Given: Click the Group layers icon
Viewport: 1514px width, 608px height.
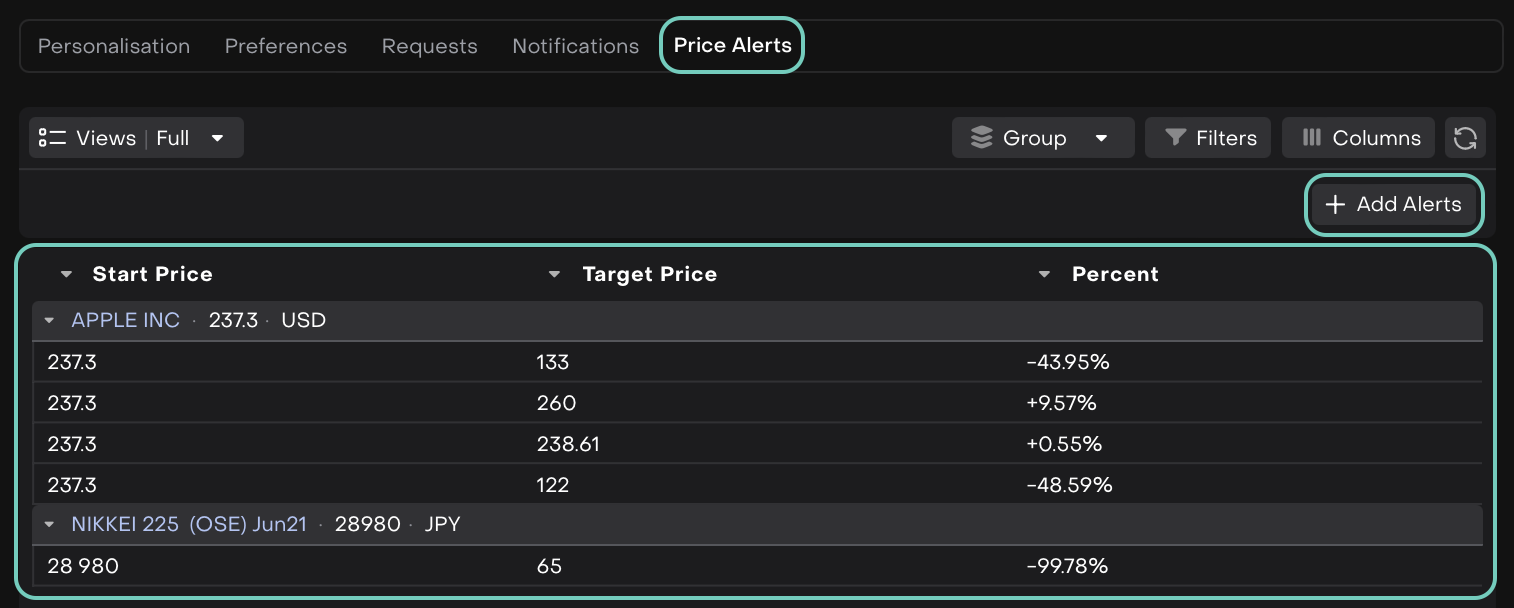Looking at the screenshot, I should (x=982, y=138).
